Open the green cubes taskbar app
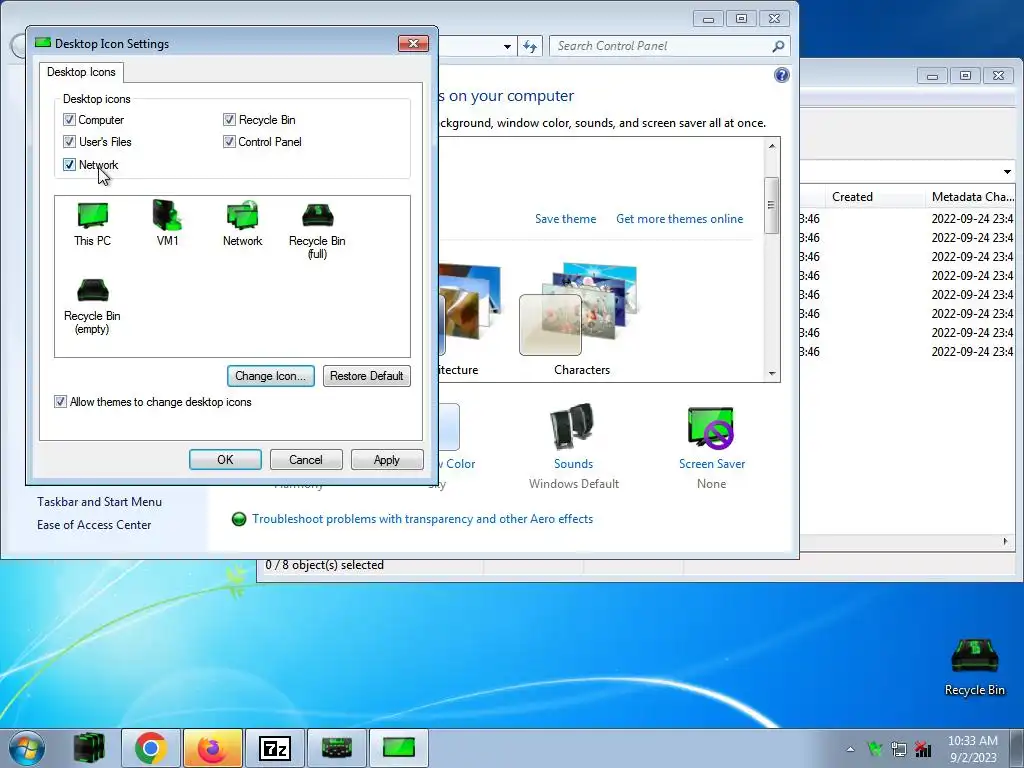The height and width of the screenshot is (768, 1024). click(89, 748)
